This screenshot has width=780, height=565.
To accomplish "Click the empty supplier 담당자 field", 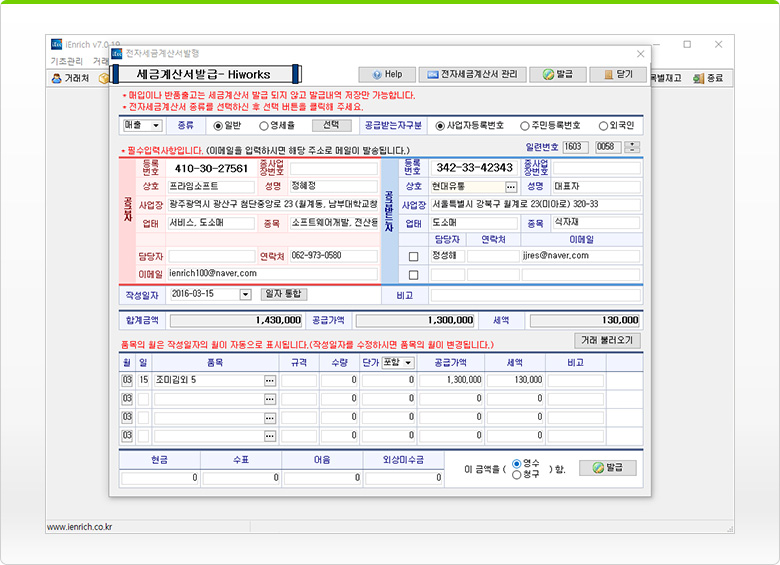I will tap(211, 256).
